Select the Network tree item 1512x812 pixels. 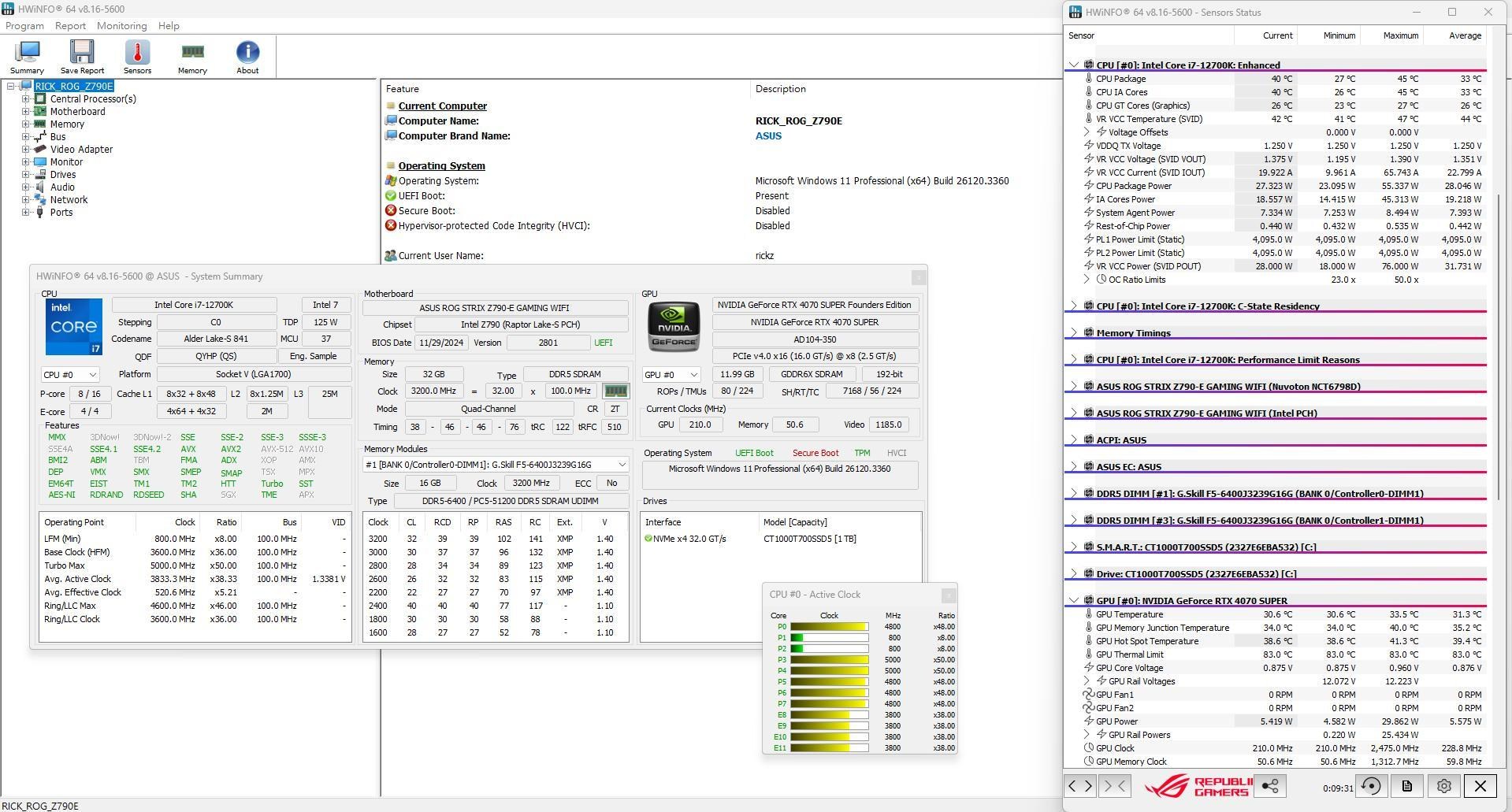click(69, 200)
